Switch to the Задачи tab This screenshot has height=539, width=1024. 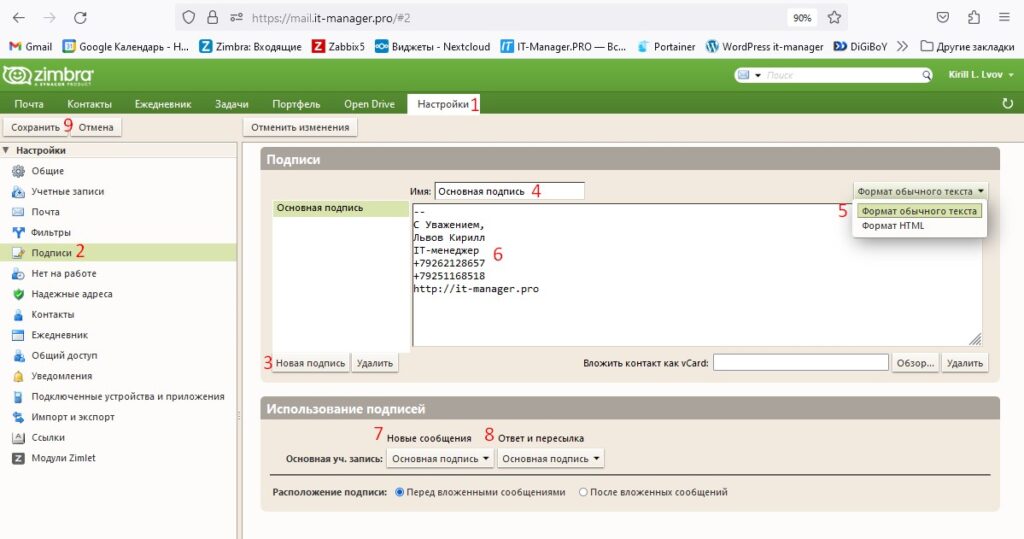[x=231, y=104]
